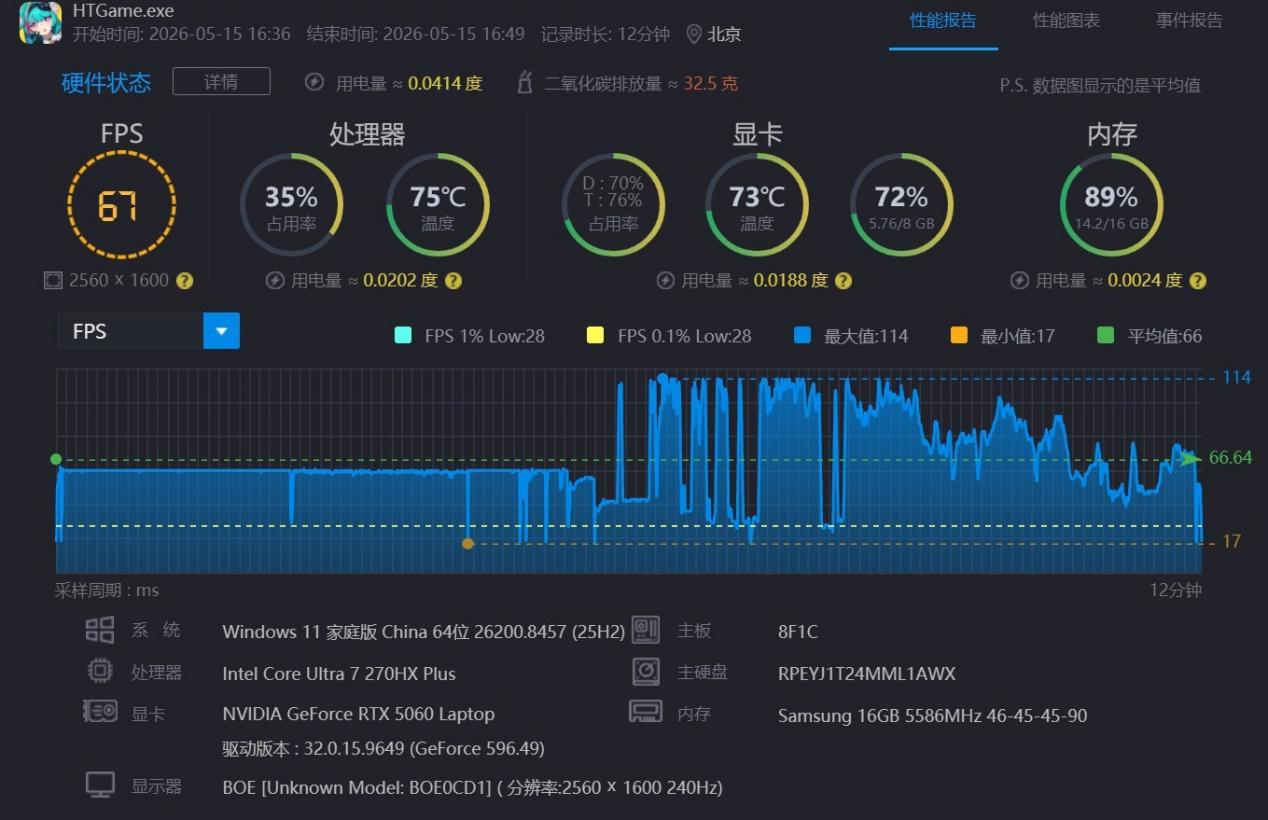Open the help icon next to 0.0024 度
1268x820 pixels.
click(1197, 281)
